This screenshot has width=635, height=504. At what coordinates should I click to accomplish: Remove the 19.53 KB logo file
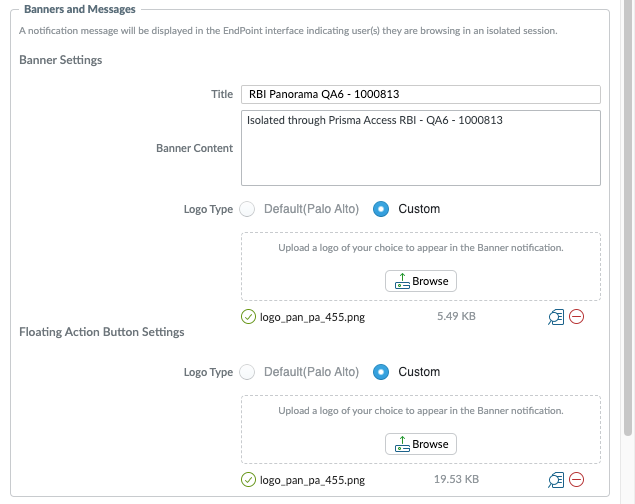(x=577, y=480)
